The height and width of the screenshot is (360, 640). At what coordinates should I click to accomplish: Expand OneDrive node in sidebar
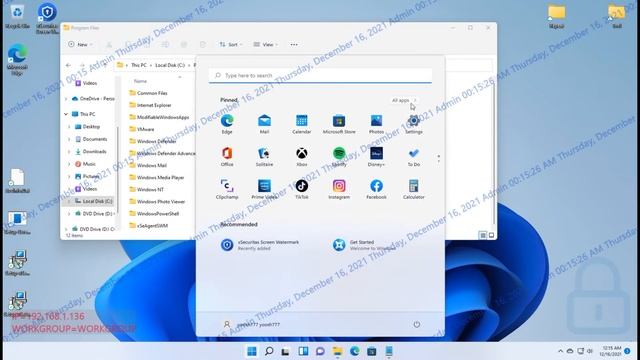[x=66, y=99]
